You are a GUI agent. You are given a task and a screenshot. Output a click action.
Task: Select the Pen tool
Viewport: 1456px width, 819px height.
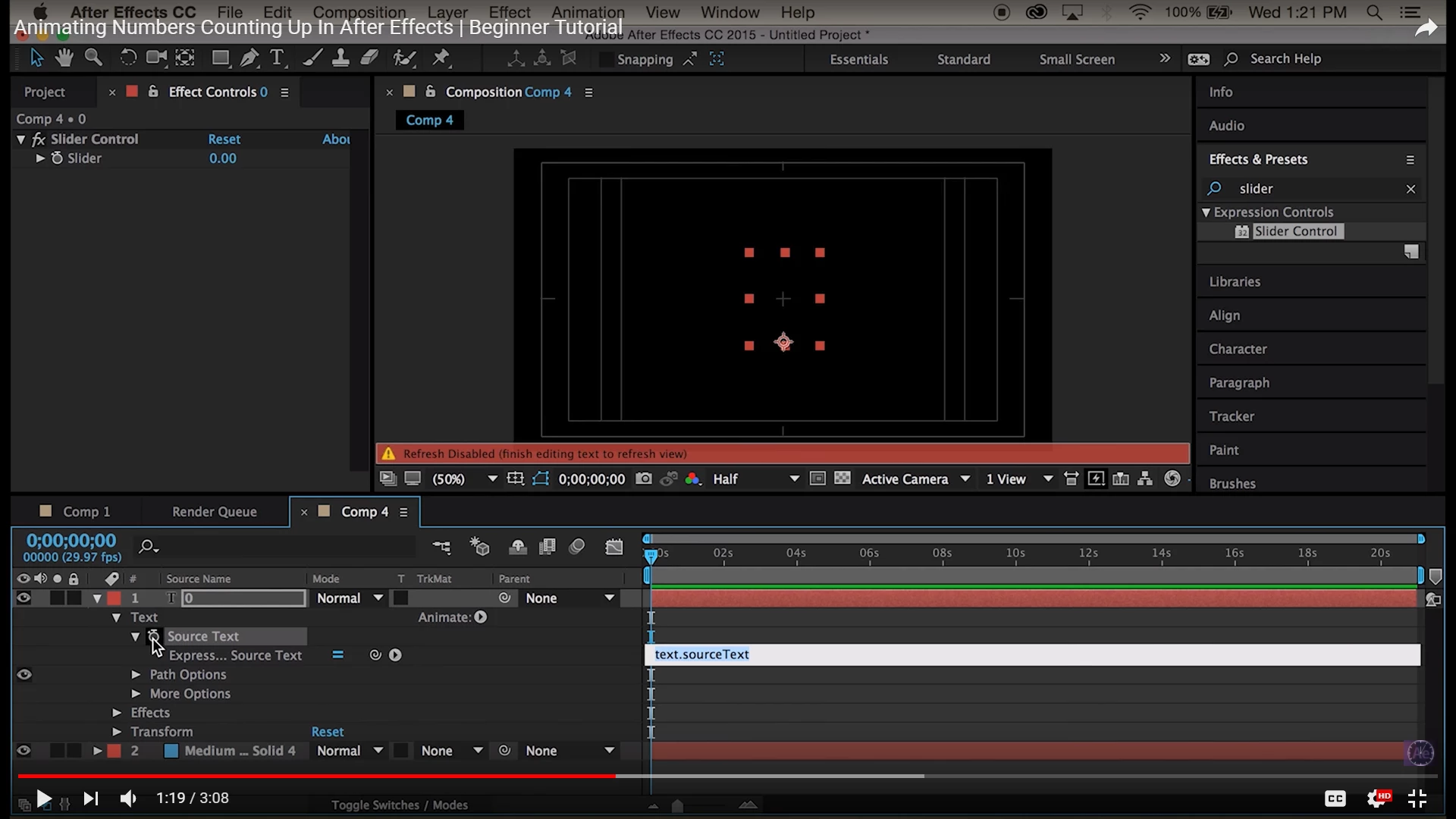tap(249, 58)
